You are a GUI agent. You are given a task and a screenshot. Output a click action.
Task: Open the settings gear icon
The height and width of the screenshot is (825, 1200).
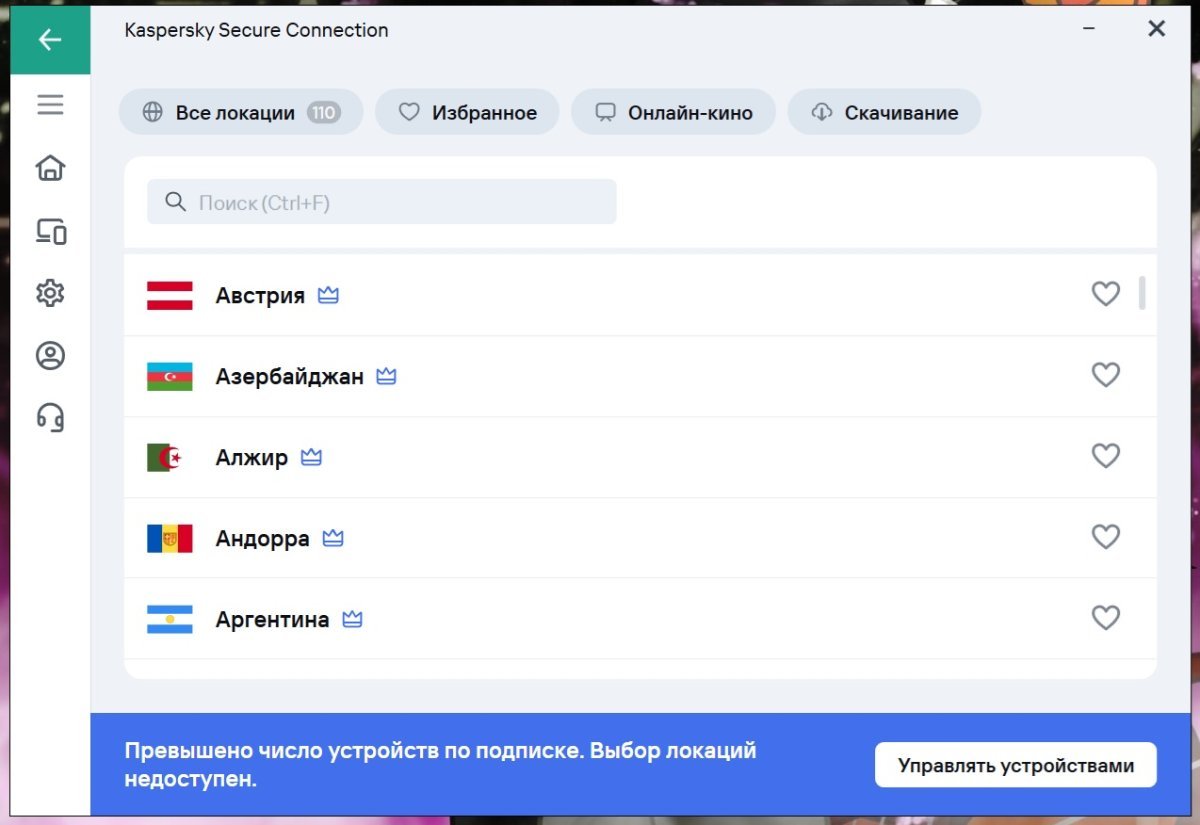click(x=50, y=293)
